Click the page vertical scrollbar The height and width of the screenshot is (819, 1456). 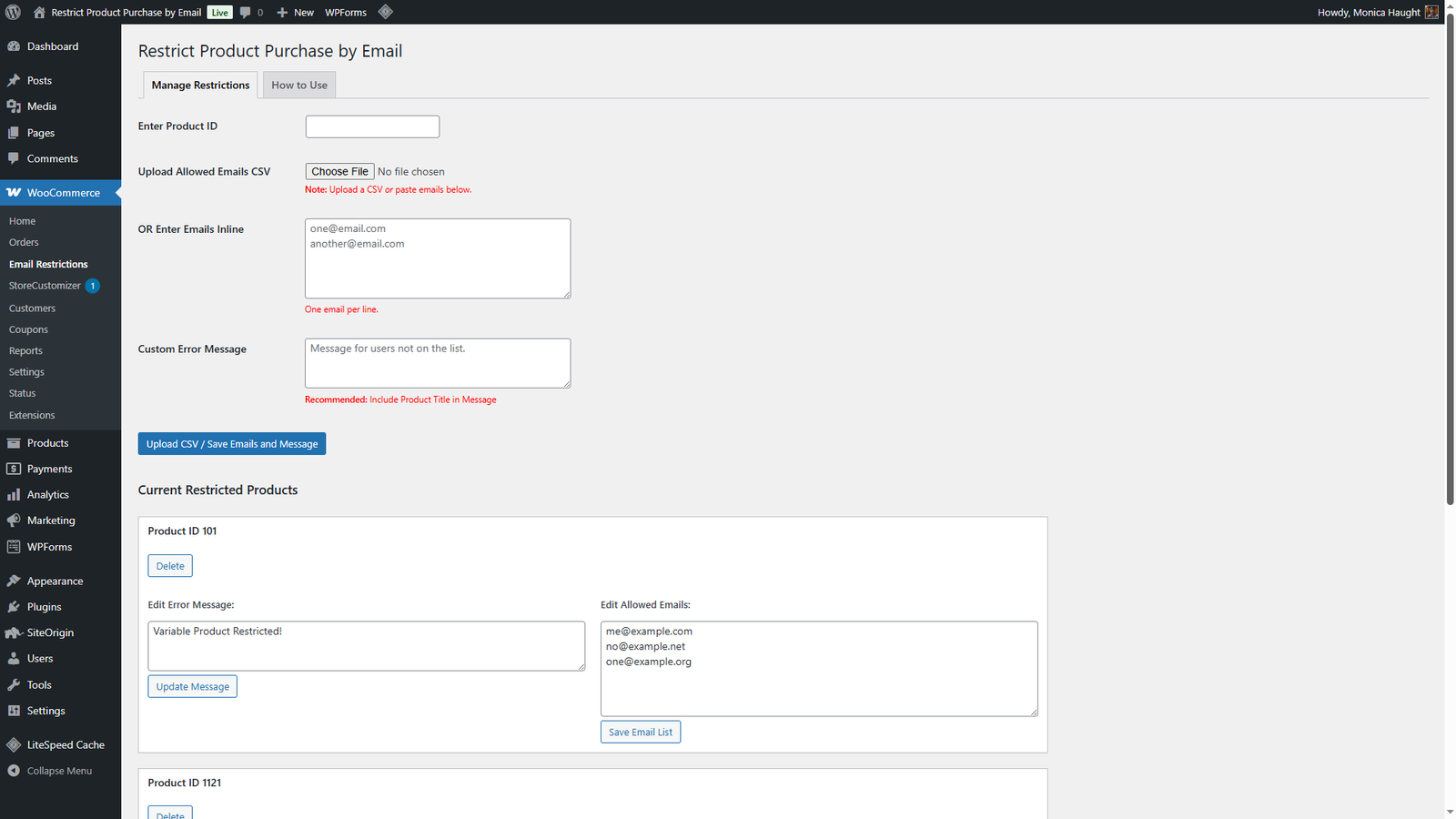(x=1450, y=273)
